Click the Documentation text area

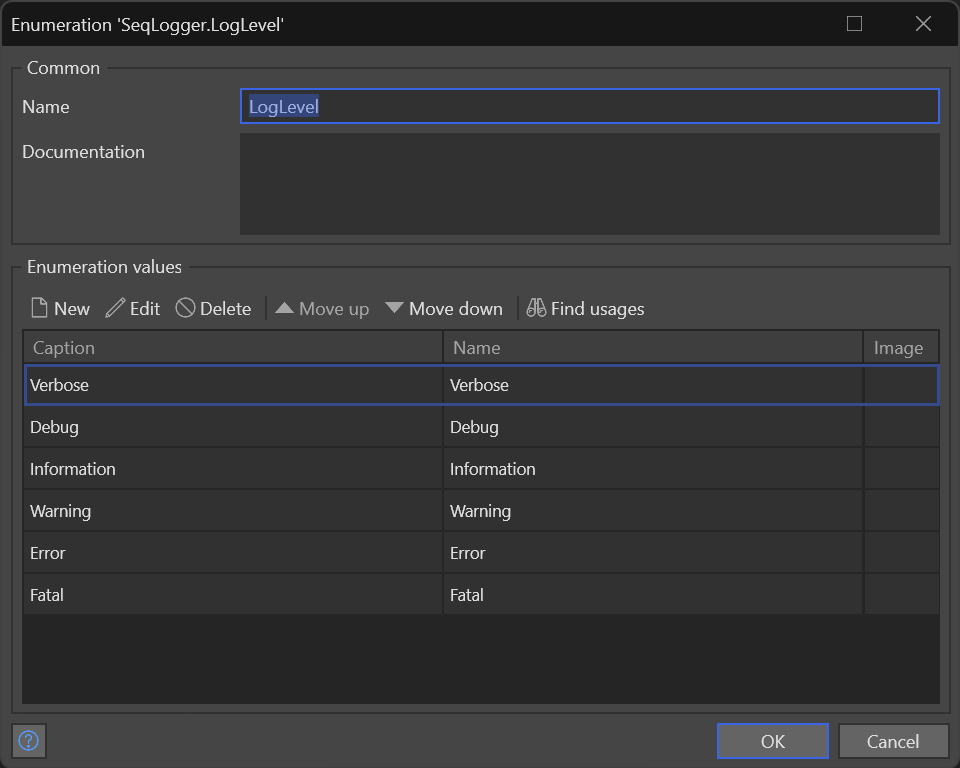[589, 184]
